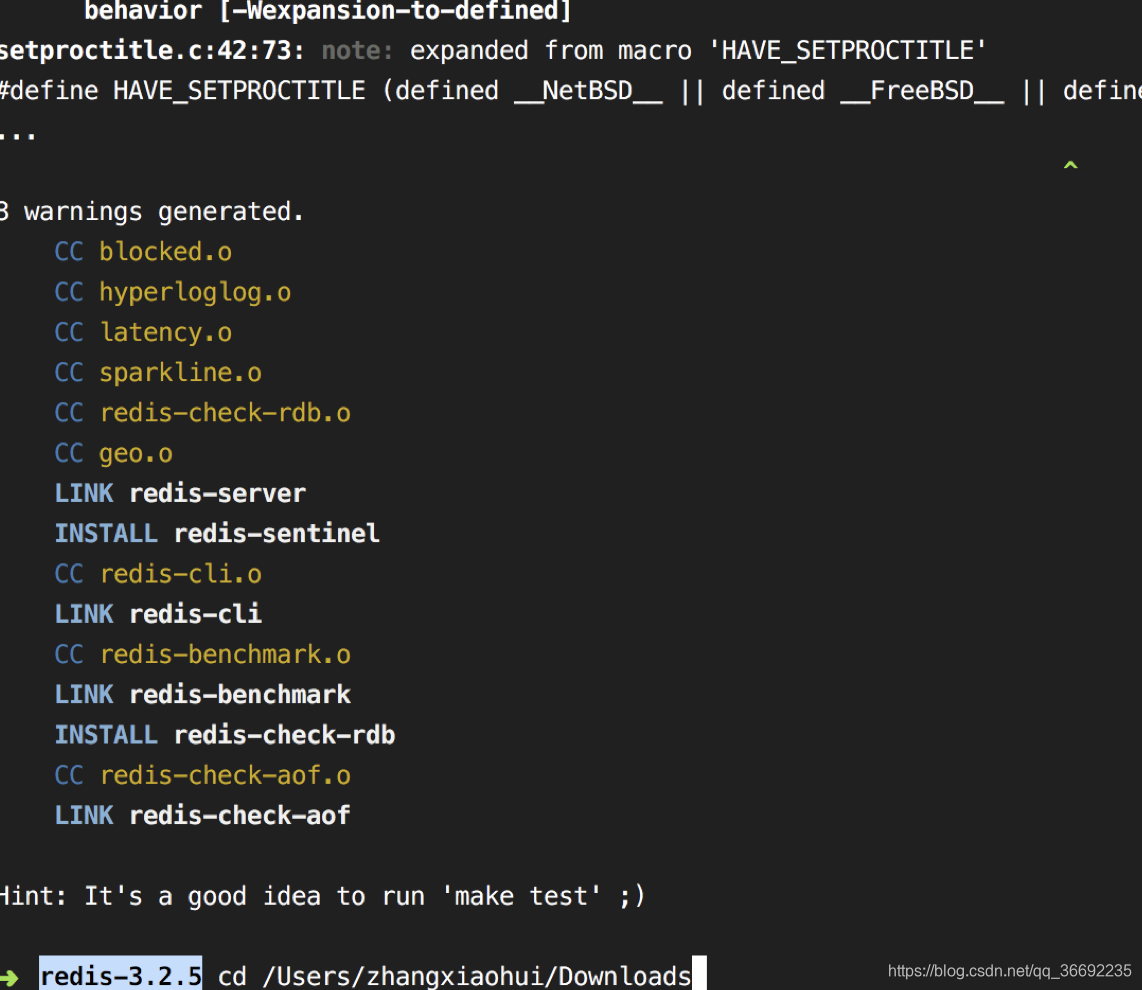
Task: Click 'redis-check-aof' in the LINK line
Action: 240,816
